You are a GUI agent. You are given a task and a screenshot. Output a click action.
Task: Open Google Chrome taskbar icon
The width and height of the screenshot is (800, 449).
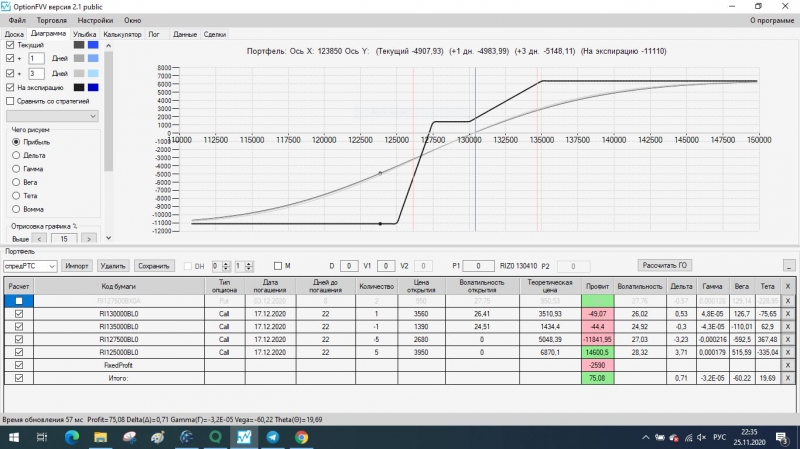302,437
